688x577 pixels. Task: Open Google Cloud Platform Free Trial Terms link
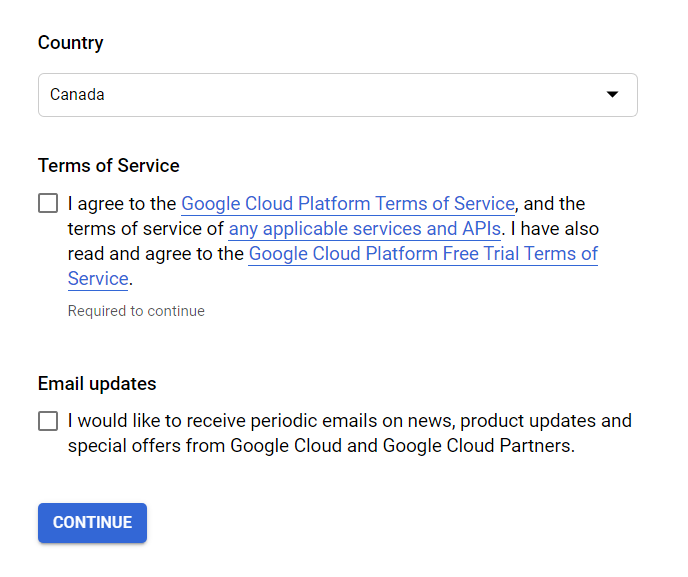[423, 254]
